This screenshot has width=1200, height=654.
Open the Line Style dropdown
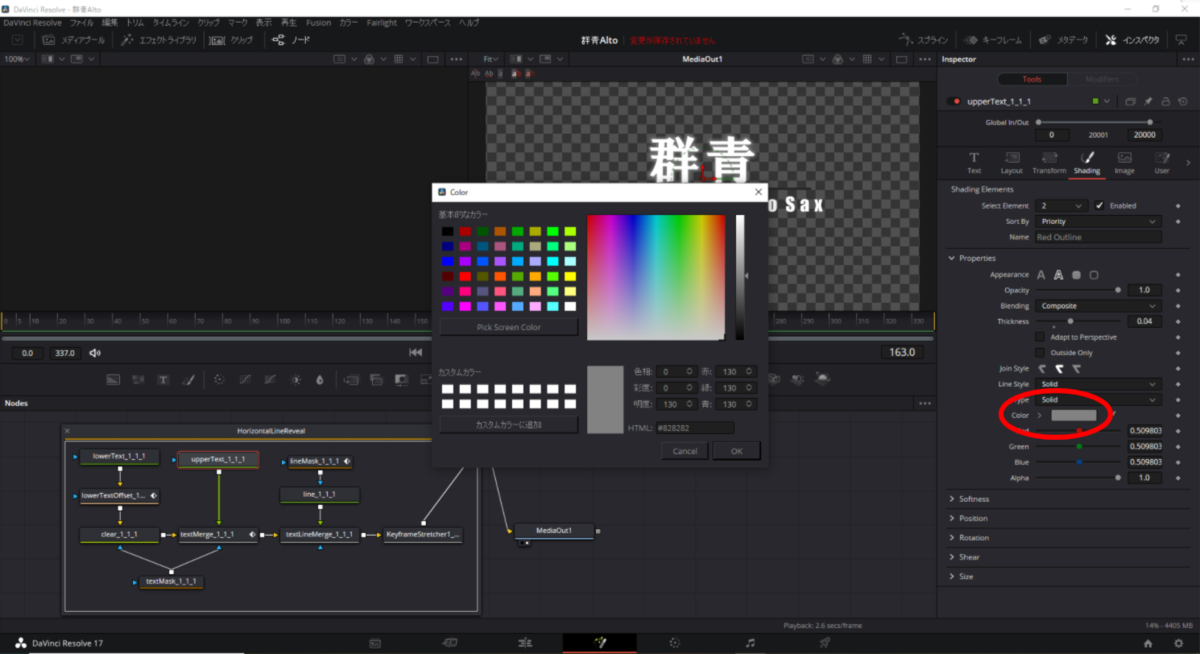(x=1098, y=384)
